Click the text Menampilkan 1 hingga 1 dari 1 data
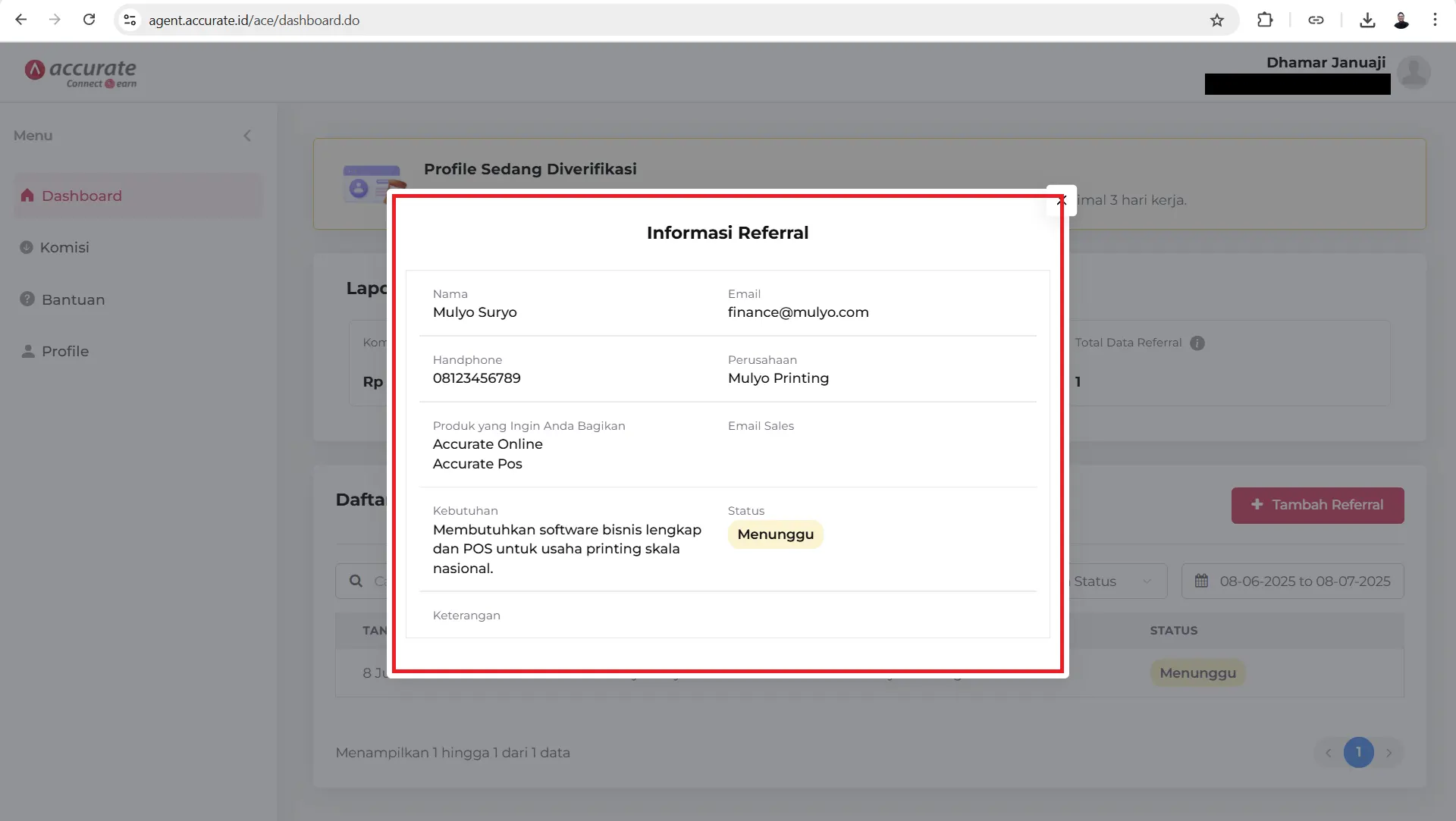This screenshot has width=1456, height=821. coord(453,753)
